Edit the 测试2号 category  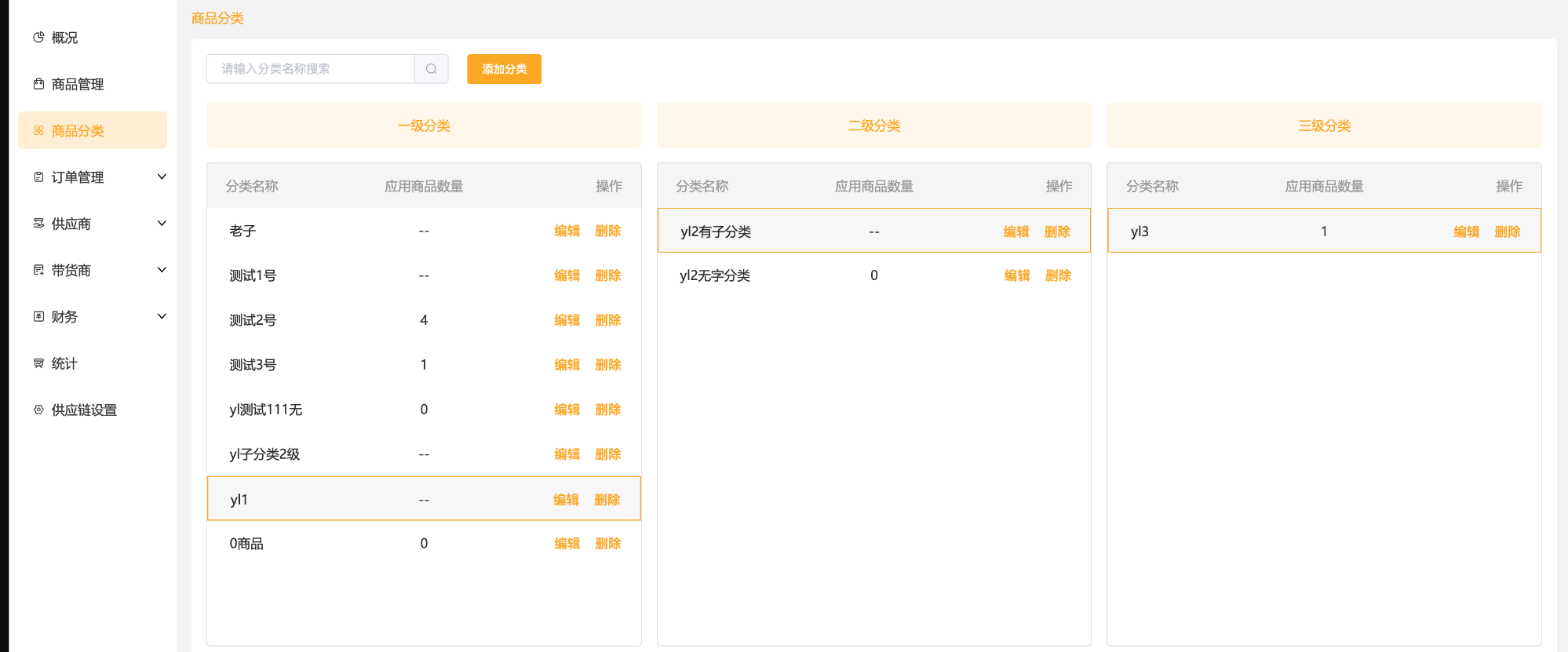[567, 320]
